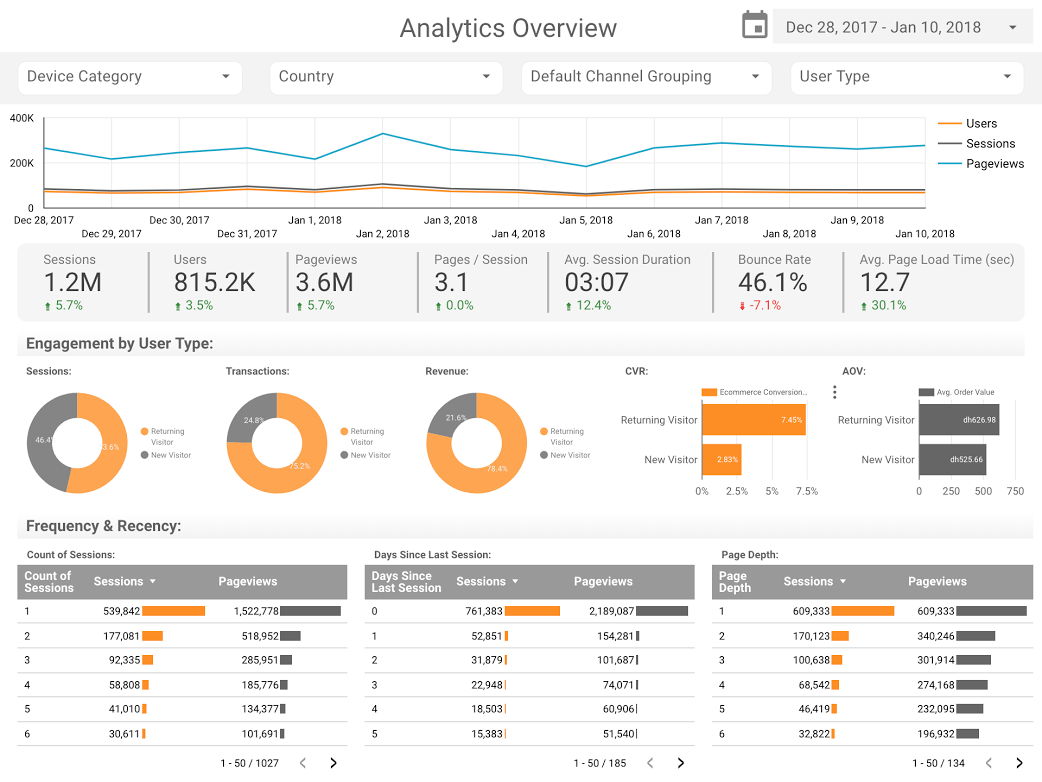This screenshot has width=1042, height=782.
Task: Expand the Default Channel Grouping filter
Action: tap(645, 77)
